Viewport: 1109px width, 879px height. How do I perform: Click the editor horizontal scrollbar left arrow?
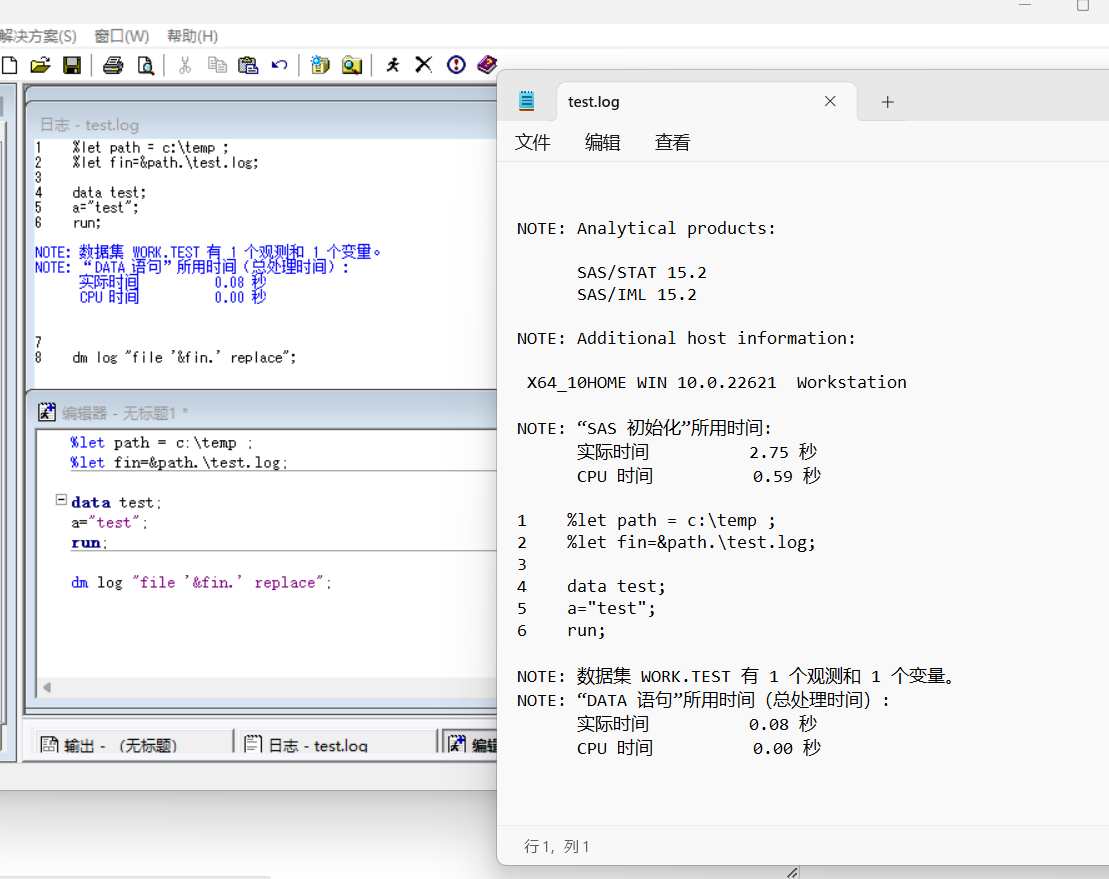[45, 688]
